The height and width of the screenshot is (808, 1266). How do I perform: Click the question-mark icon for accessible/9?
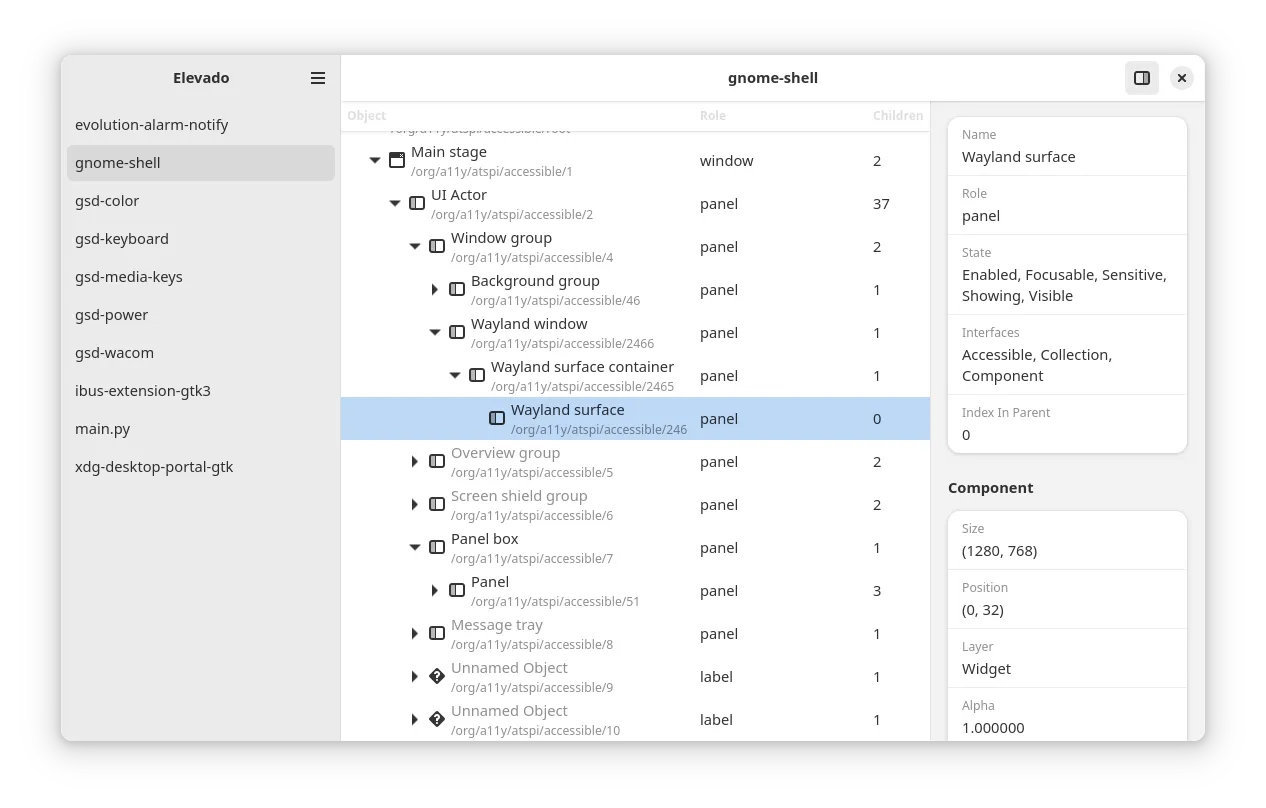click(437, 676)
